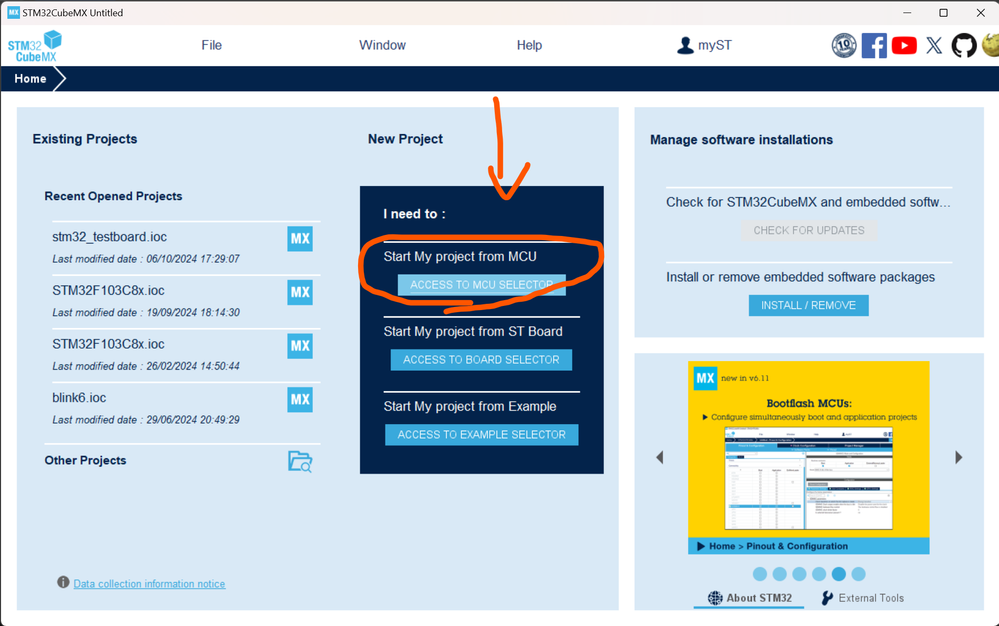The image size is (999, 626).
Task: Select the third carousel dot indicator
Action: tap(799, 574)
